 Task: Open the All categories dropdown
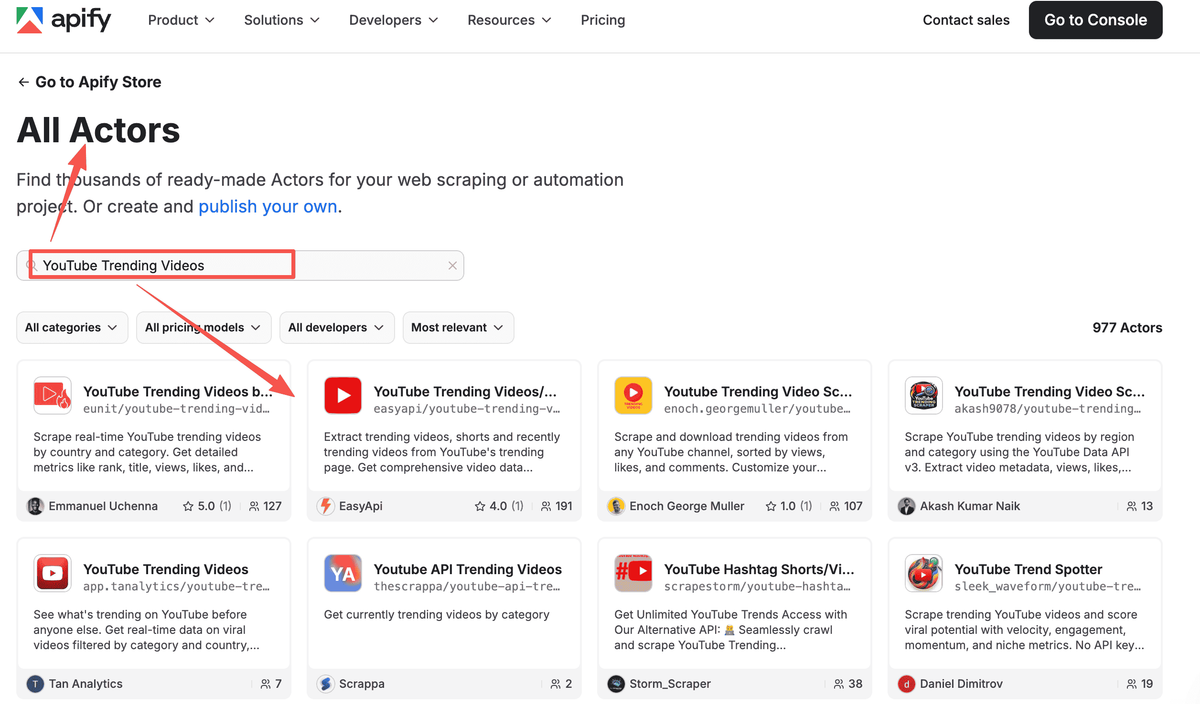click(x=72, y=328)
